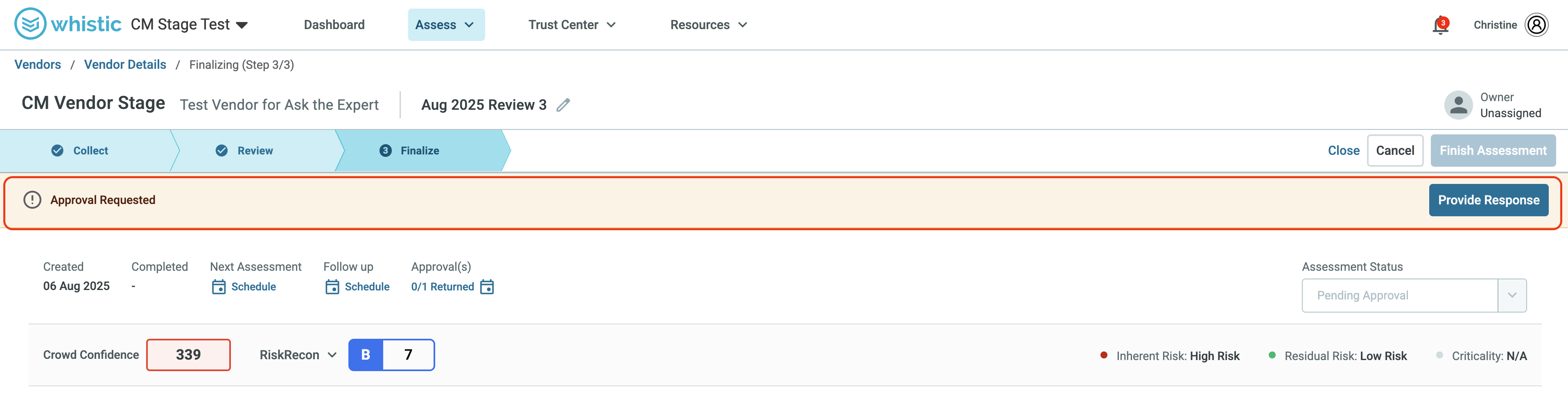The image size is (1568, 417).
Task: Switch to the Collect step
Action: pos(80,150)
